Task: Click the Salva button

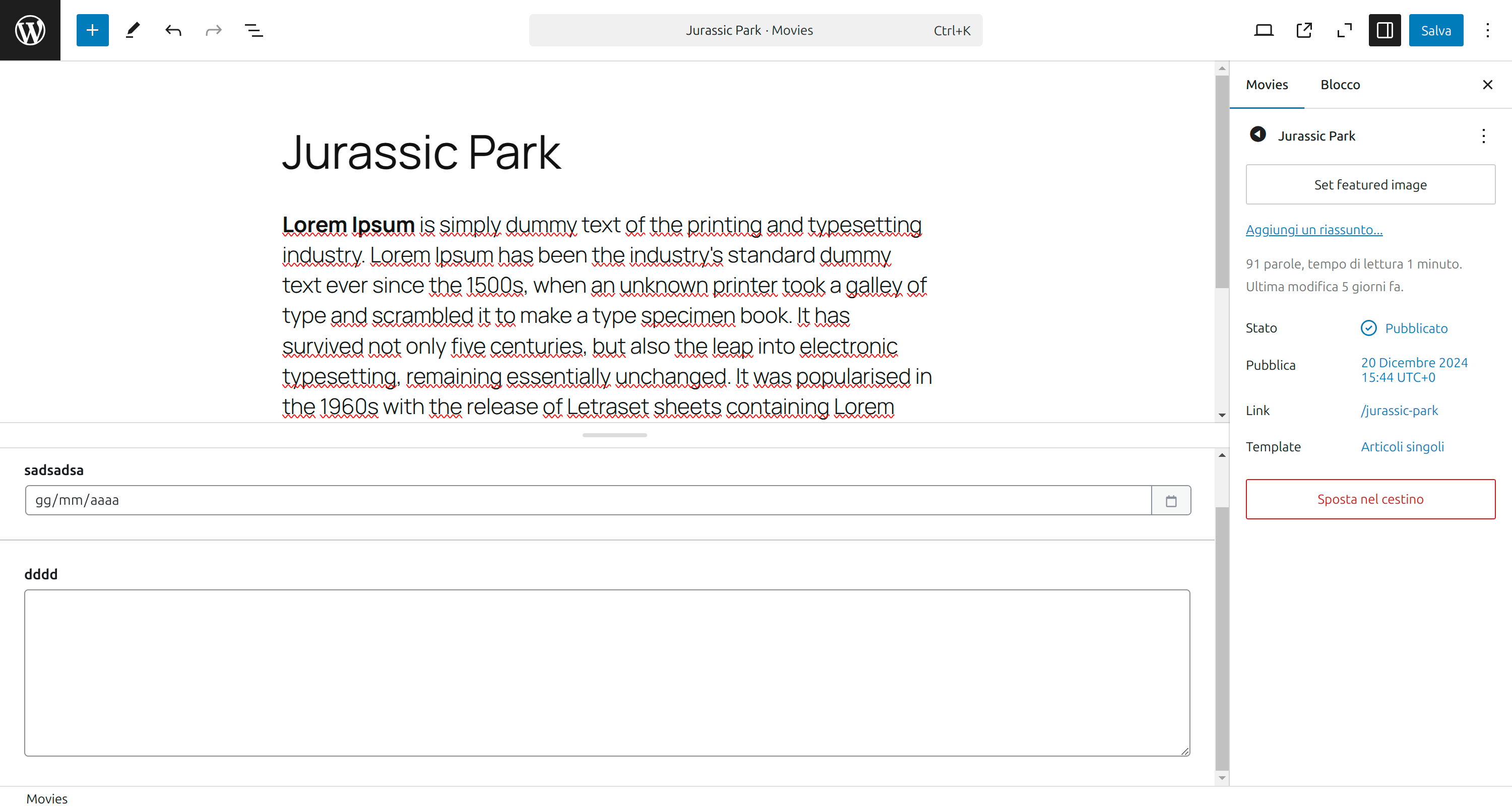Action: coord(1436,30)
